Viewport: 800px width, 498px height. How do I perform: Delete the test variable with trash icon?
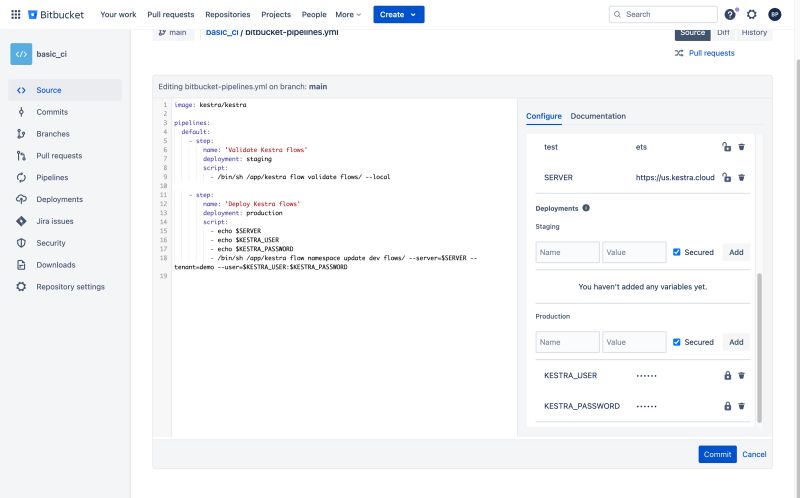(741, 147)
